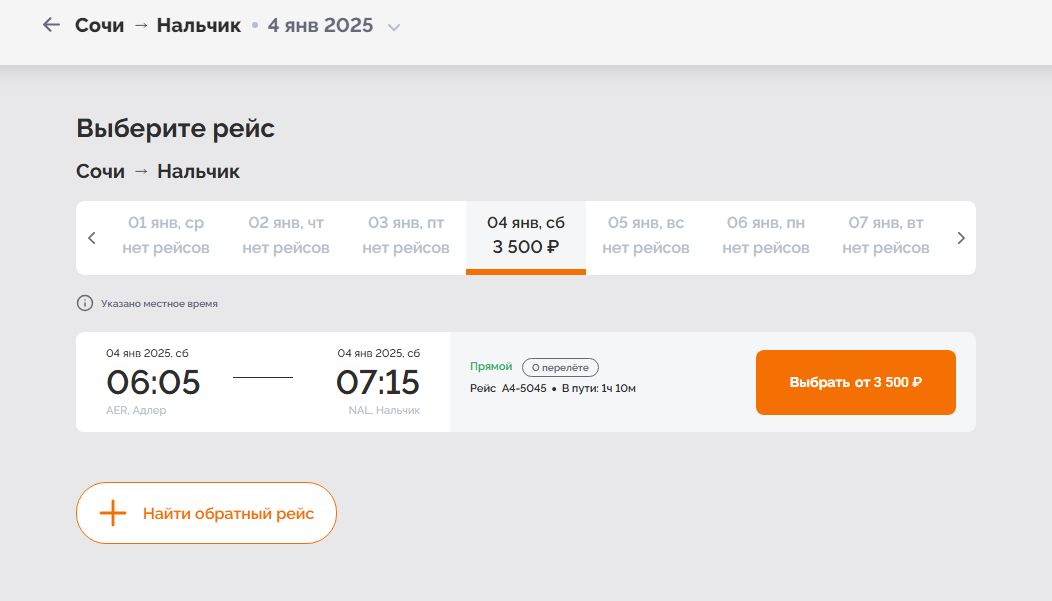Select the 05 янв, вс date tab
This screenshot has width=1052, height=601.
[646, 236]
